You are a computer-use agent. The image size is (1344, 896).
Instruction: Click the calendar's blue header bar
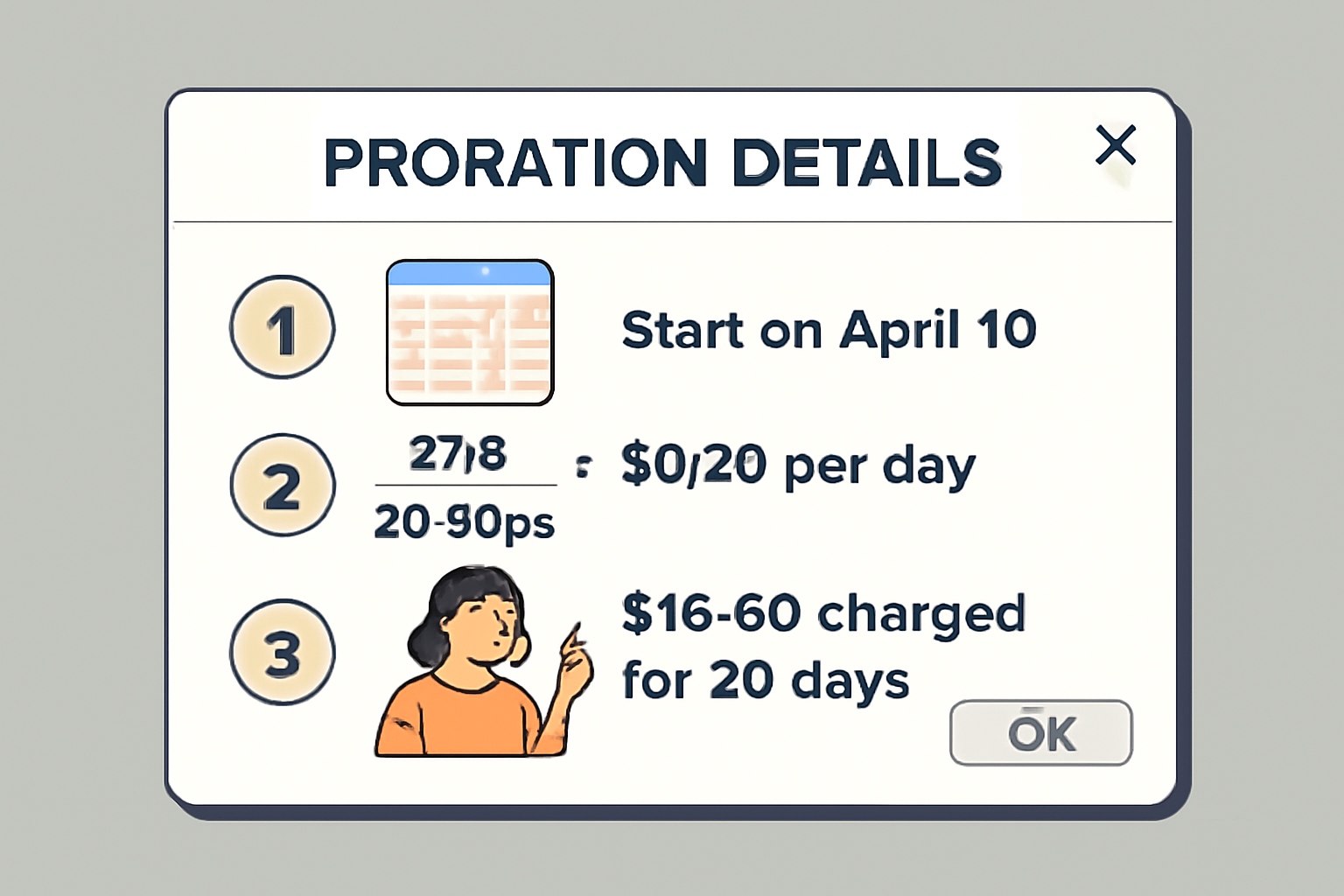[470, 273]
